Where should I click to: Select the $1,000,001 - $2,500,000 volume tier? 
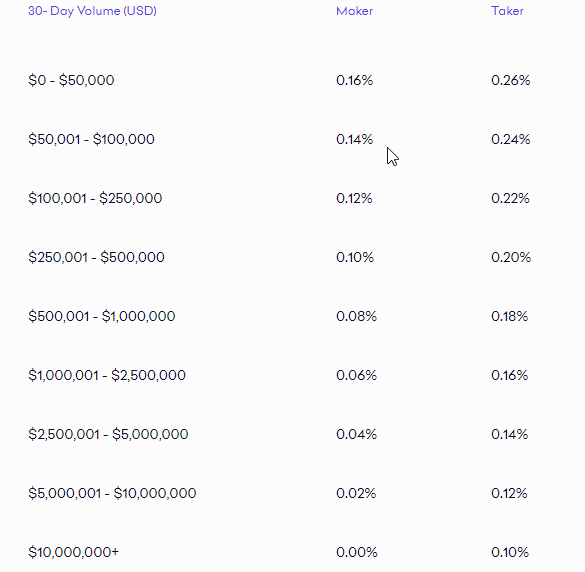click(107, 375)
